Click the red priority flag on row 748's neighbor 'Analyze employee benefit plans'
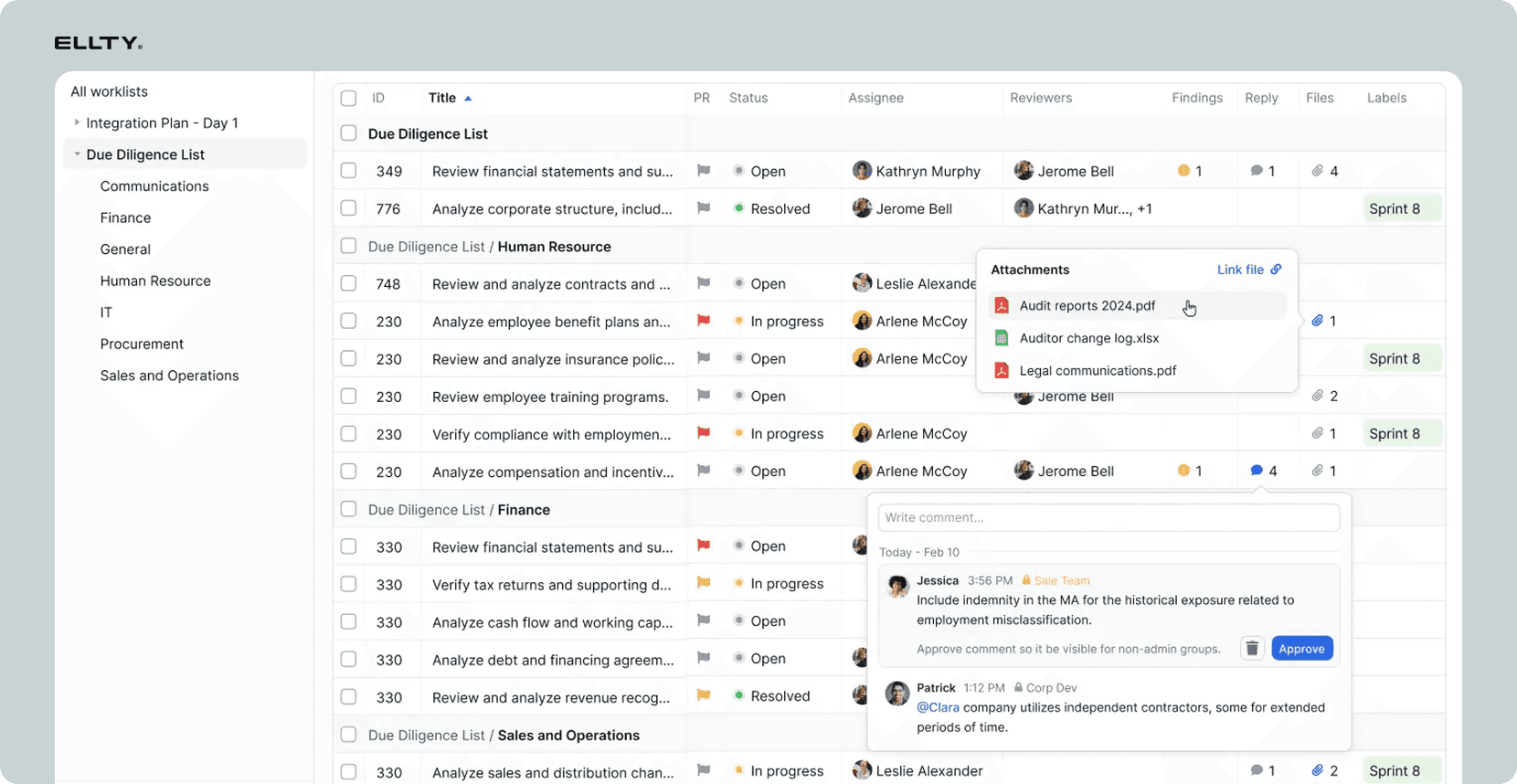Image resolution: width=1517 pixels, height=784 pixels. [x=704, y=321]
